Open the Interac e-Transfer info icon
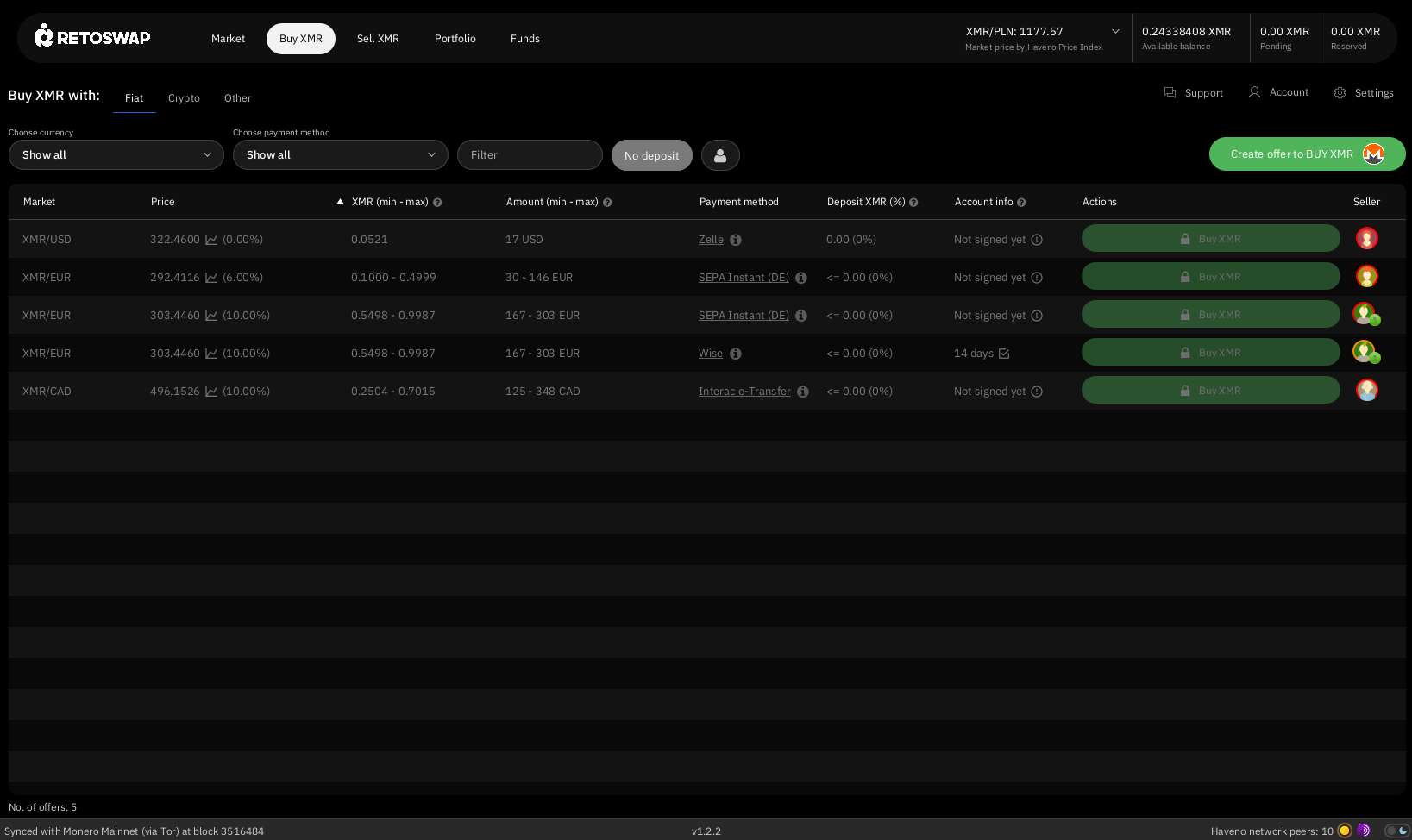This screenshot has width=1412, height=840. click(x=803, y=392)
